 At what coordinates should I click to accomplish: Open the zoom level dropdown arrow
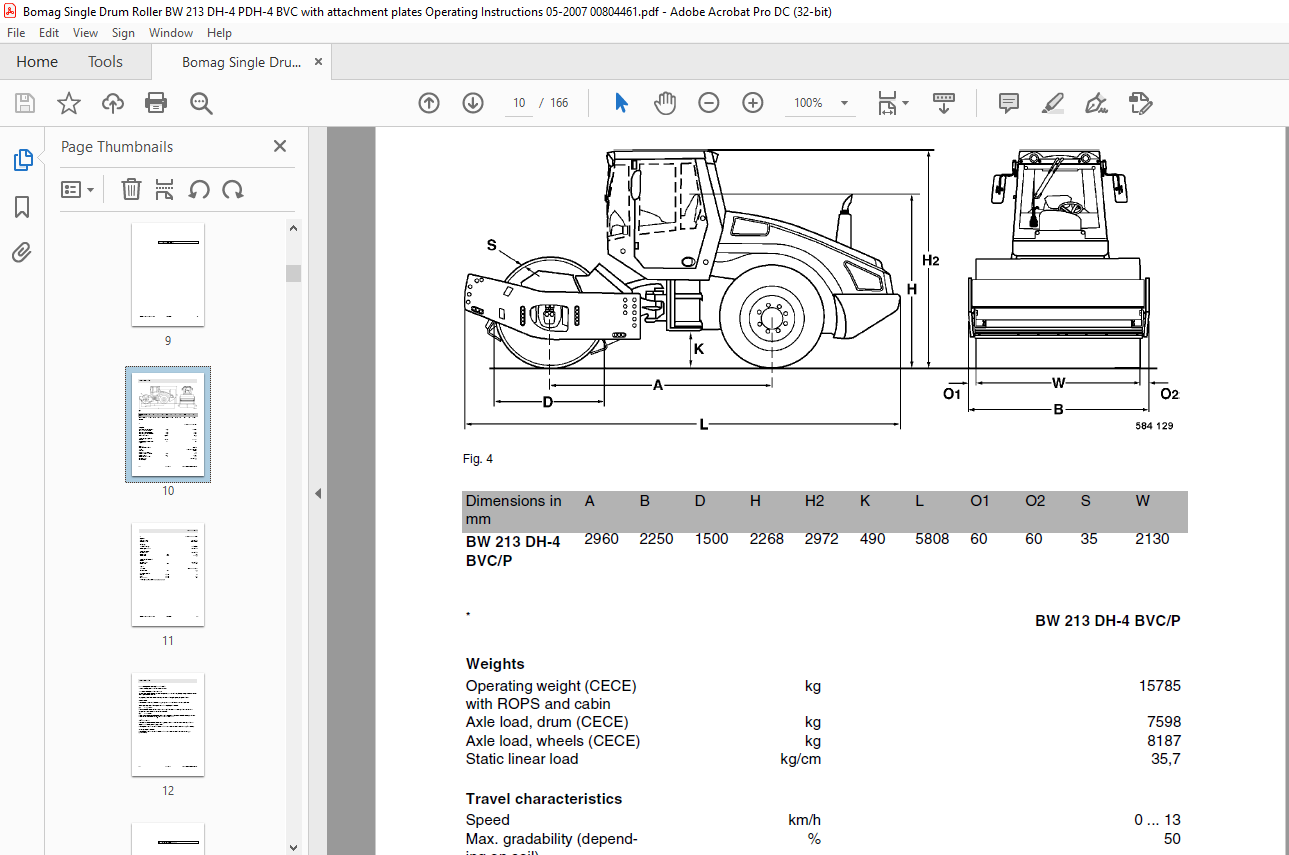coord(845,103)
